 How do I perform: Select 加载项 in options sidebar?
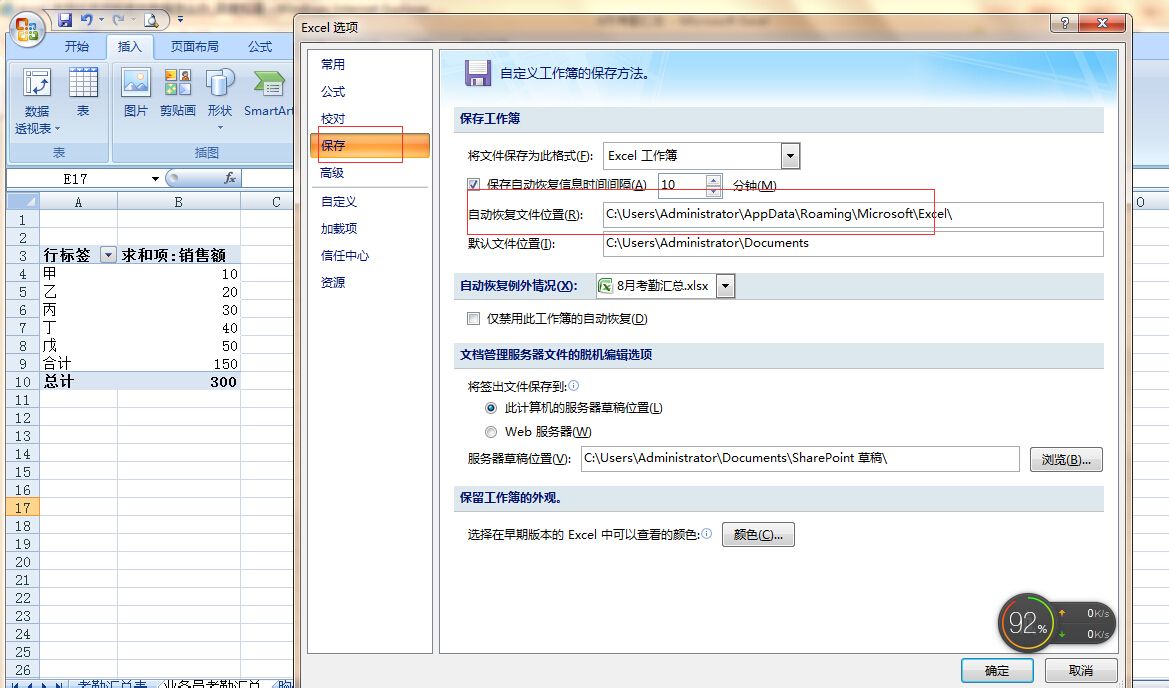pos(338,228)
